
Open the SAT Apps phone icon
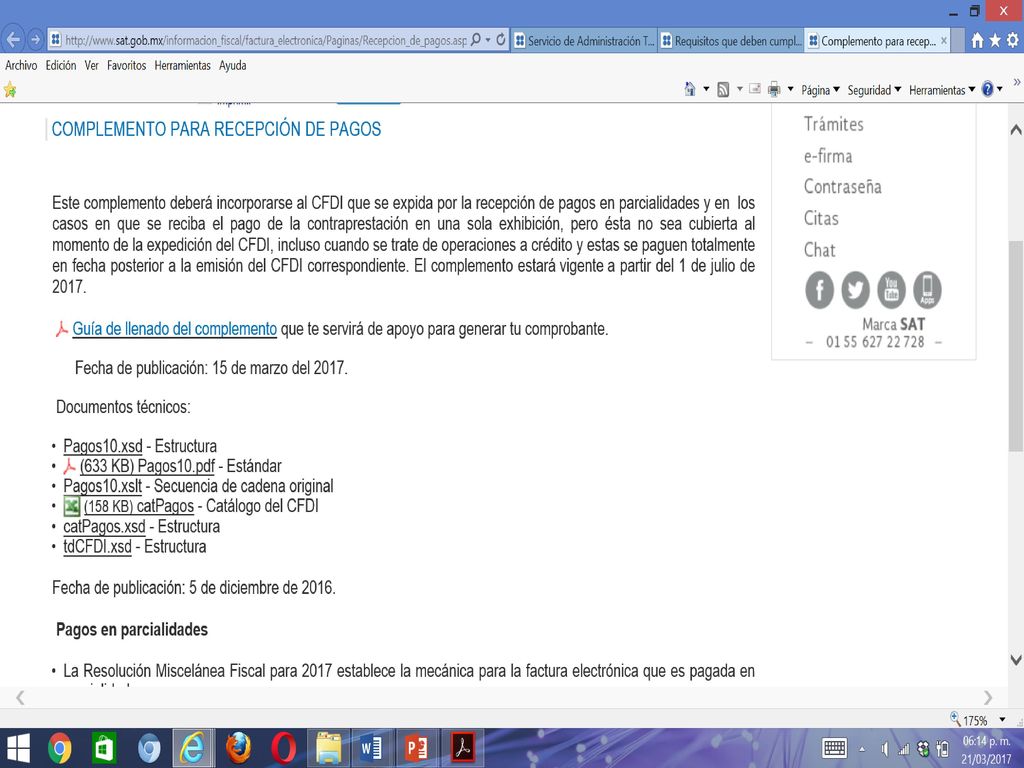[927, 289]
